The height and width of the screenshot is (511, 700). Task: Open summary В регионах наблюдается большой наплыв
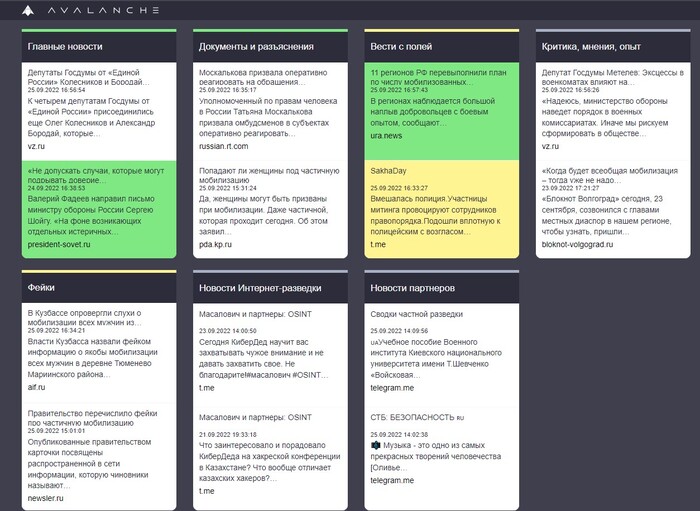433,112
